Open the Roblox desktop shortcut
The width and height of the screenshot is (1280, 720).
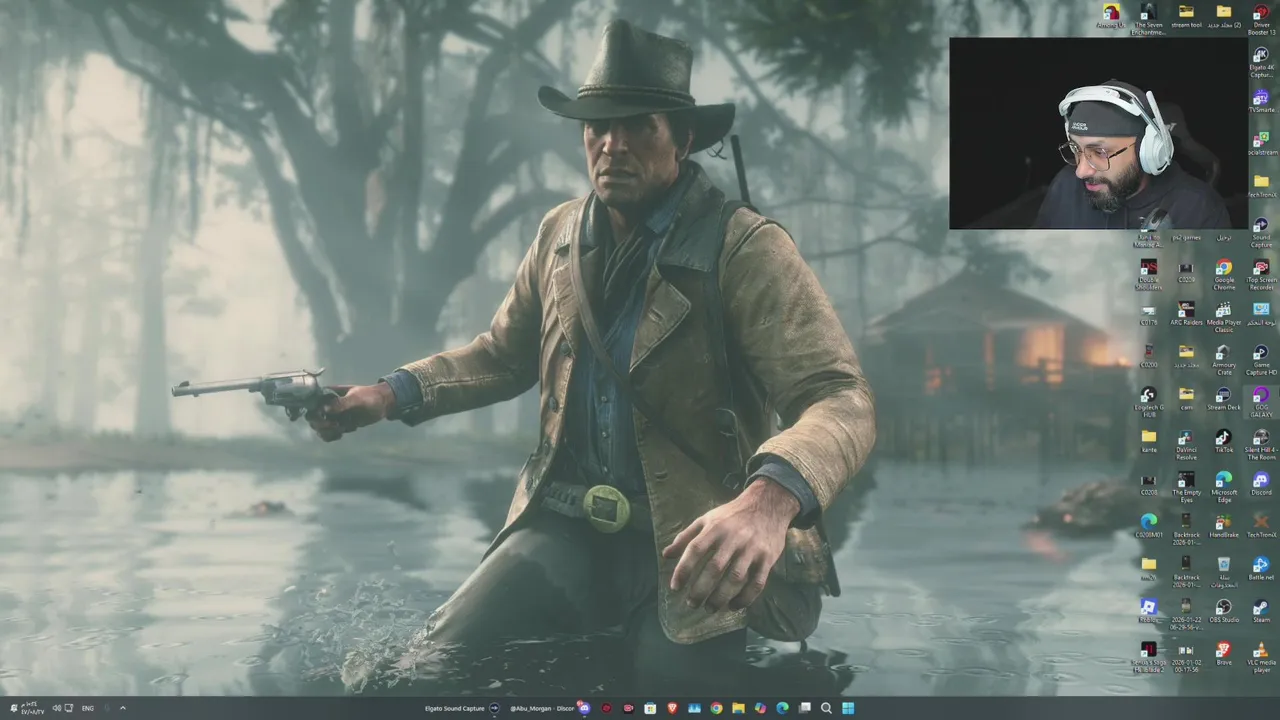coord(1148,612)
